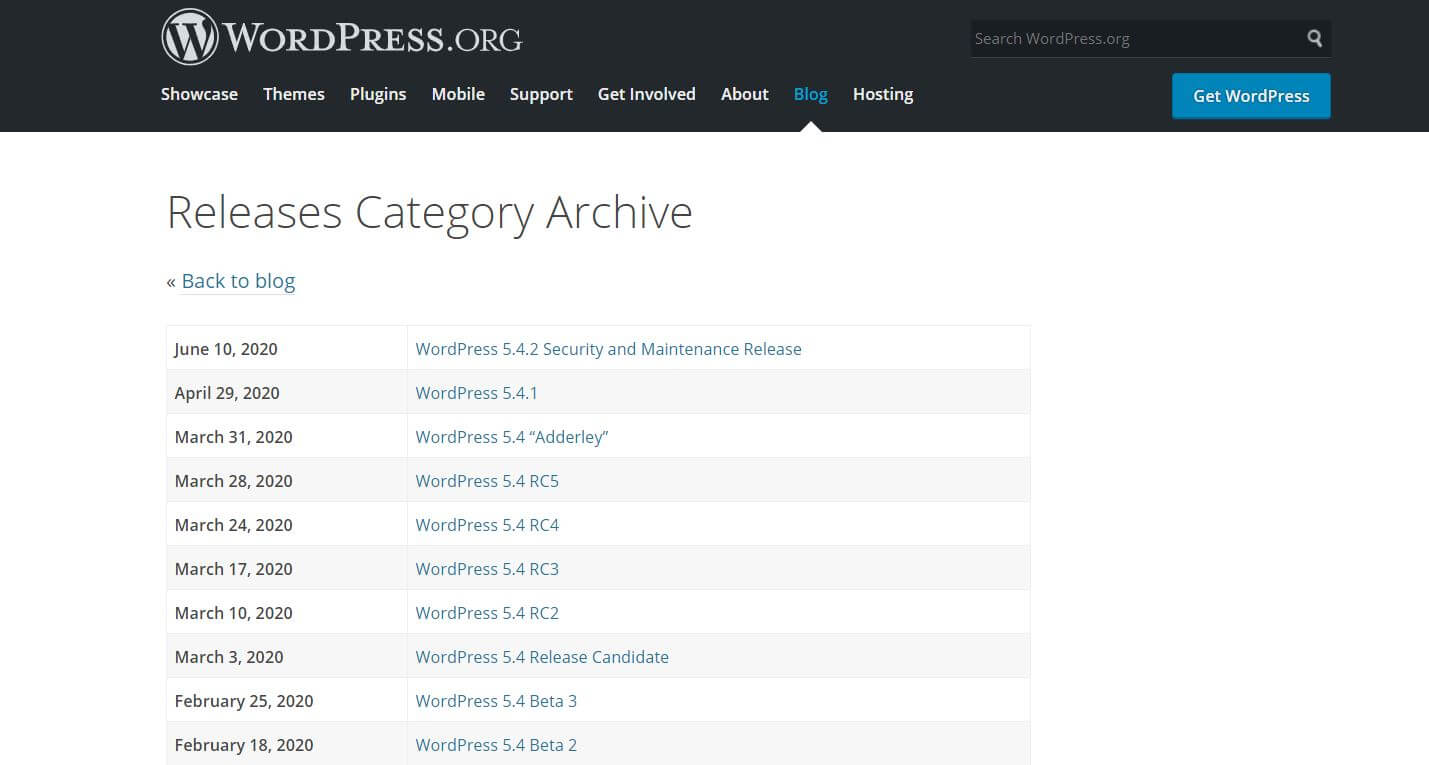Open WordPress 5.4.2 Security and Maintenance Release
1429x765 pixels.
[609, 349]
